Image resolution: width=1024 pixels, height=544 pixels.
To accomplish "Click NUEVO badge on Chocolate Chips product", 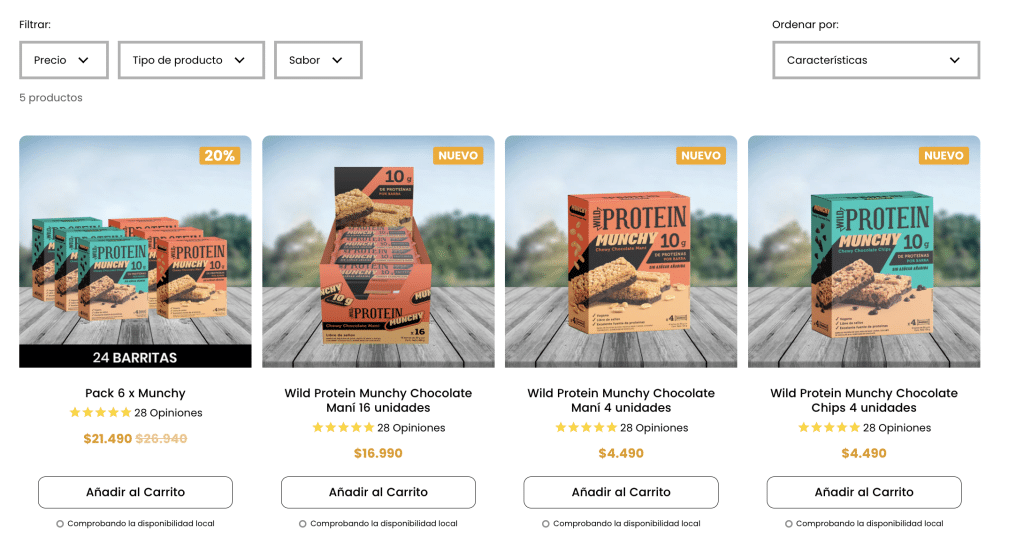I will pos(944,155).
